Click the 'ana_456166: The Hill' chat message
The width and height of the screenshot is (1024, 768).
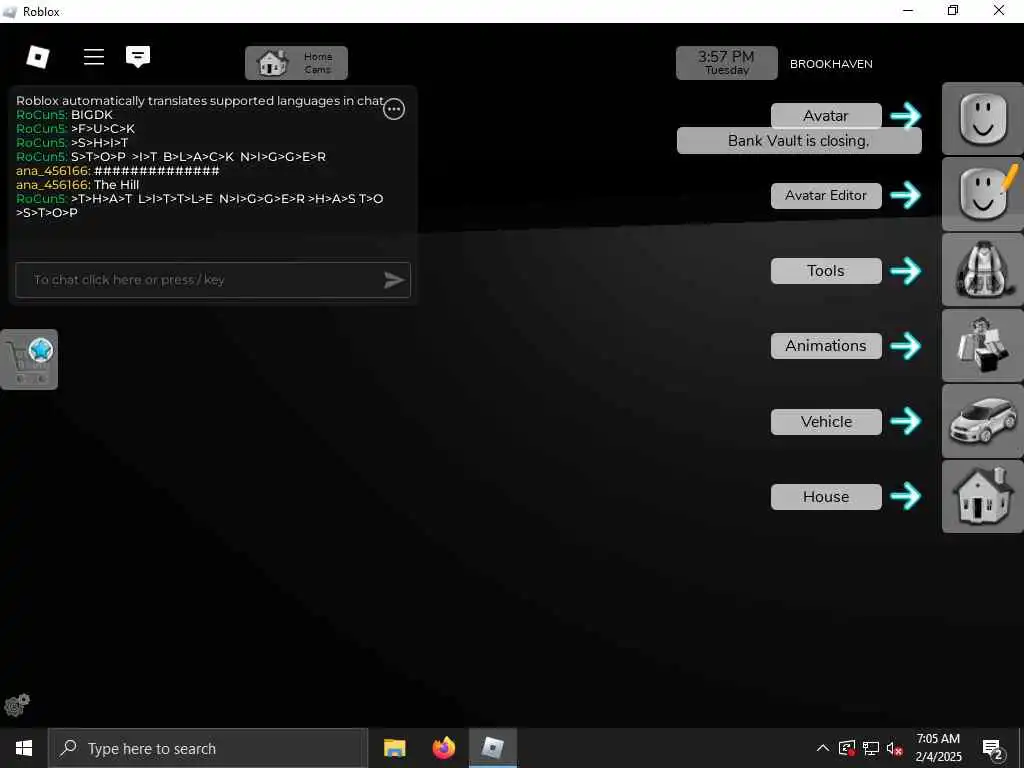point(78,185)
